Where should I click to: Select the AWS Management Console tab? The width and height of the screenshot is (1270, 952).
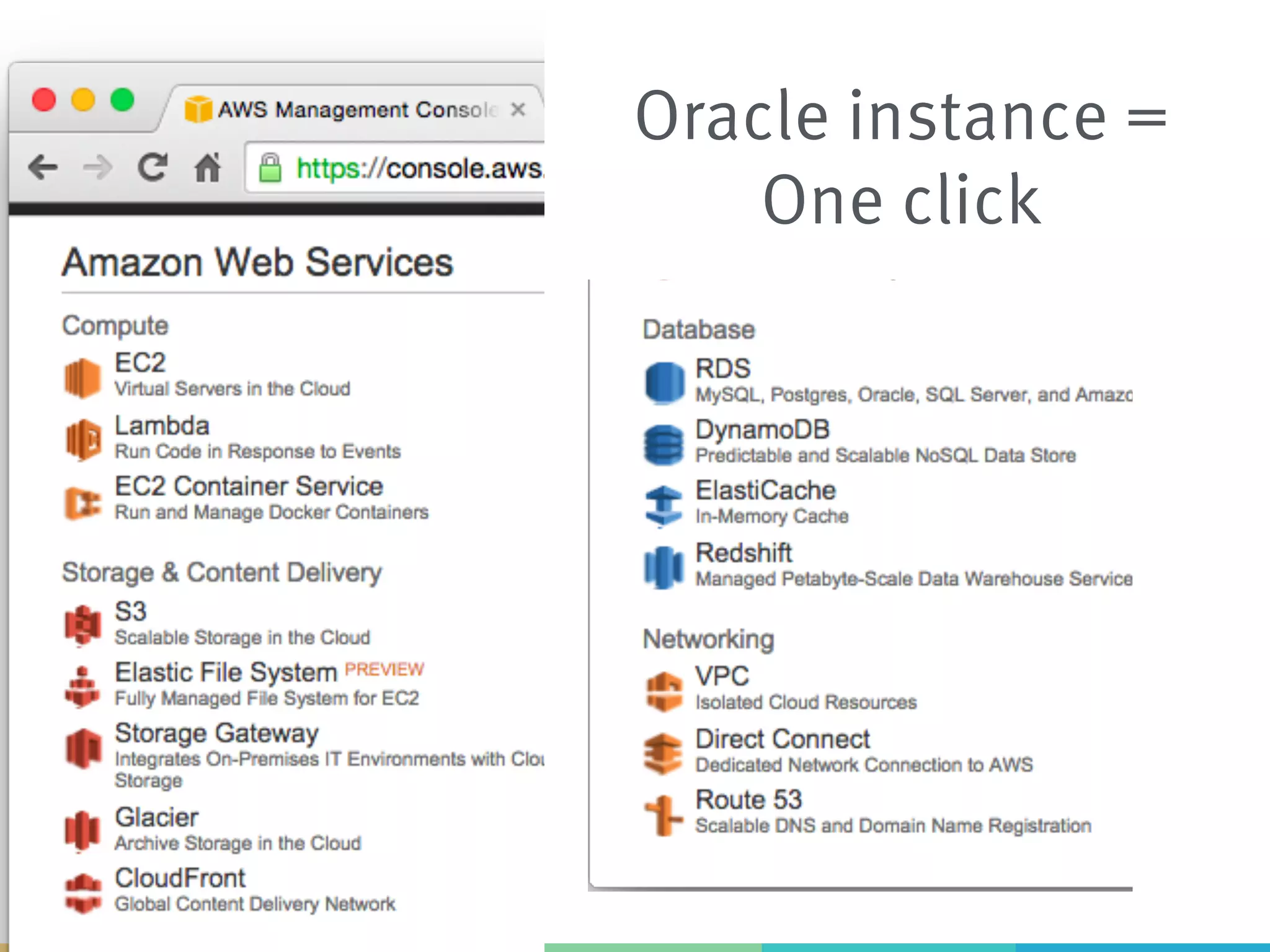click(x=351, y=109)
